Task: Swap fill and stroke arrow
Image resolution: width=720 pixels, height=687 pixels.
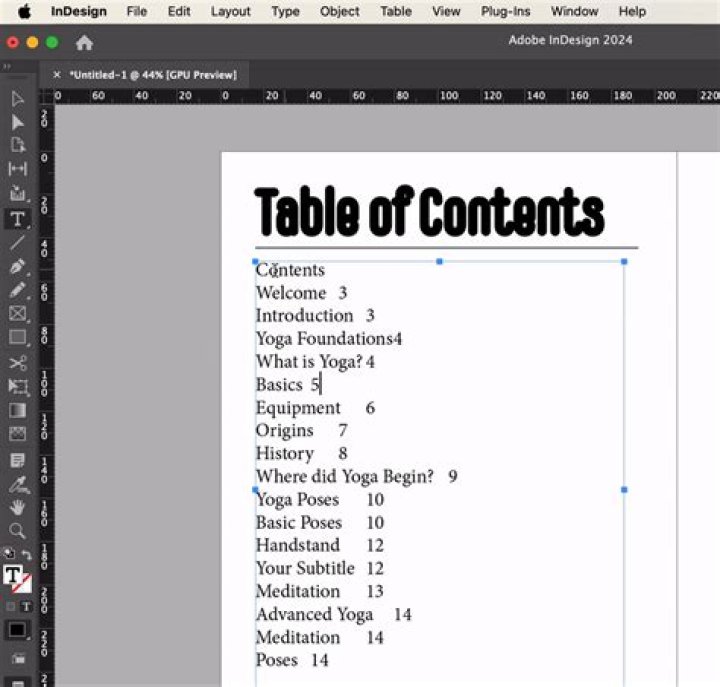Action: pyautogui.click(x=26, y=554)
